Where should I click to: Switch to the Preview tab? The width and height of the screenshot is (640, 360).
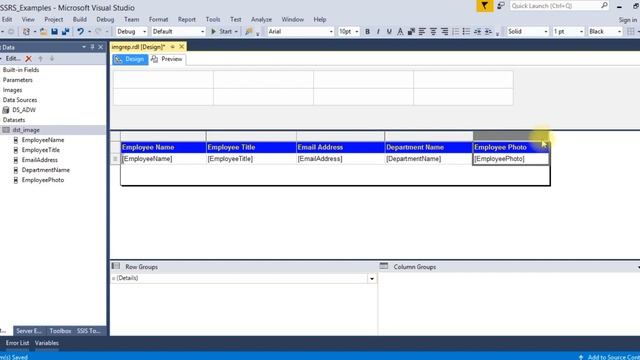pos(167,59)
